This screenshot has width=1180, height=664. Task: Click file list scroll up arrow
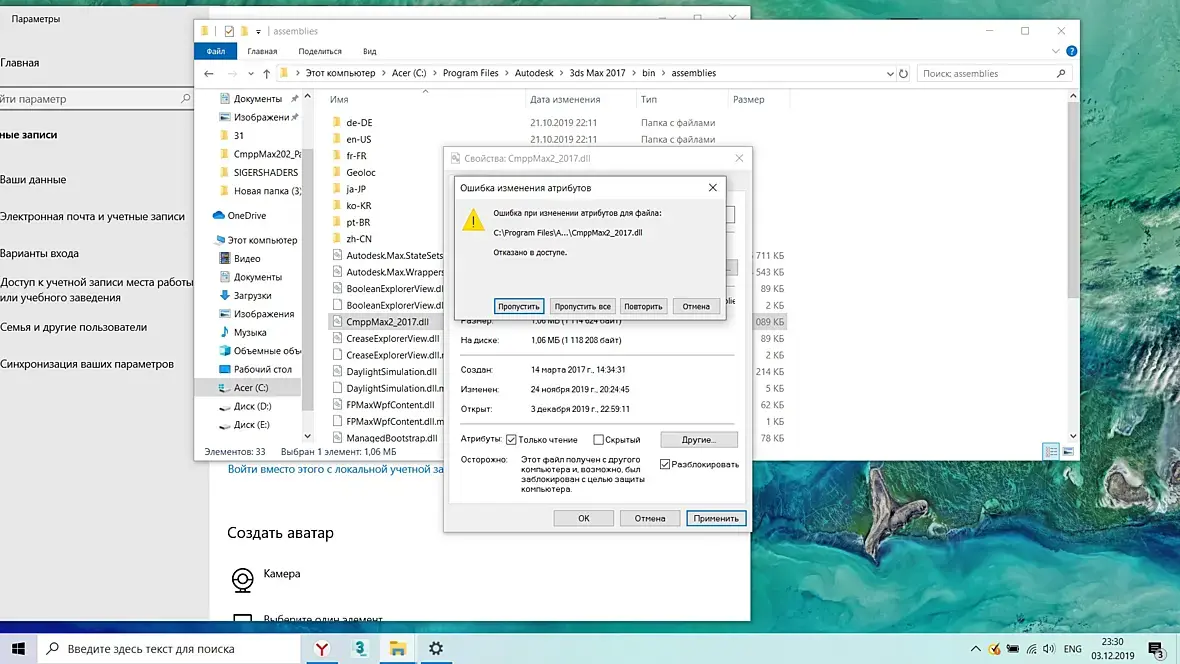pos(1073,96)
